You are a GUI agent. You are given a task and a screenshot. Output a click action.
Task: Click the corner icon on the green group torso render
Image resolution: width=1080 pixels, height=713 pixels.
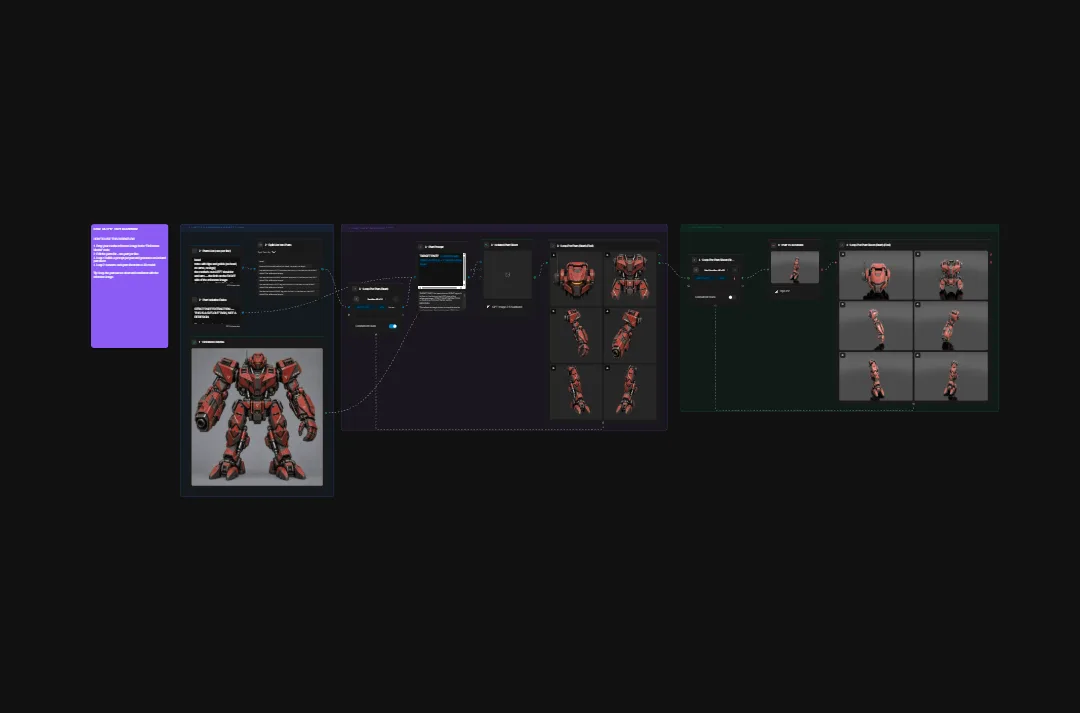click(x=918, y=254)
